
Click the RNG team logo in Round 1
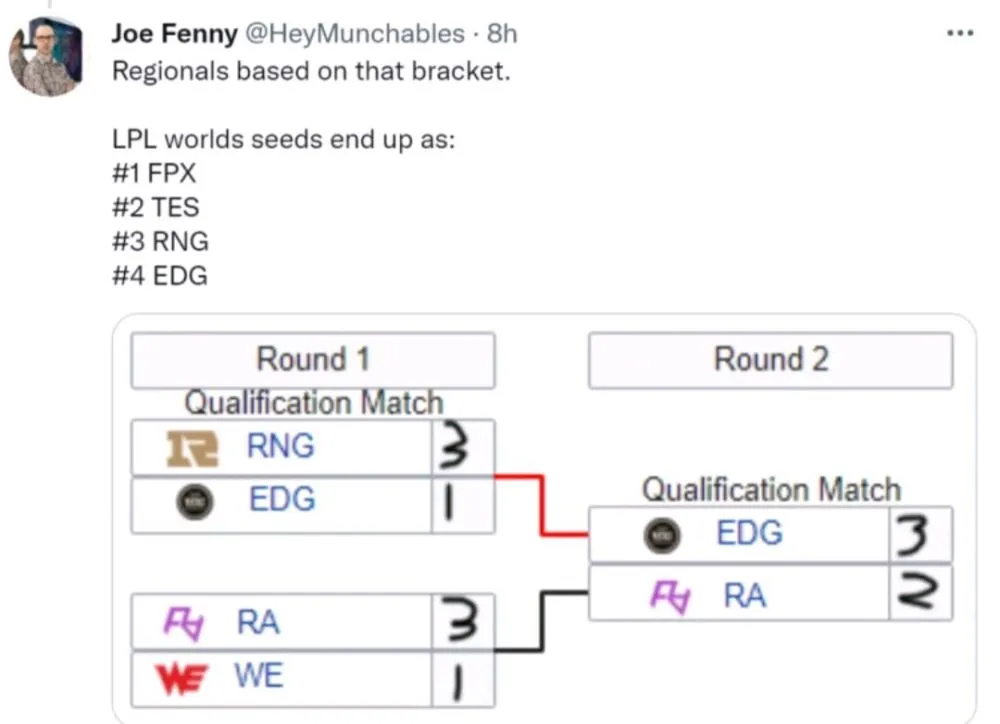click(x=191, y=447)
